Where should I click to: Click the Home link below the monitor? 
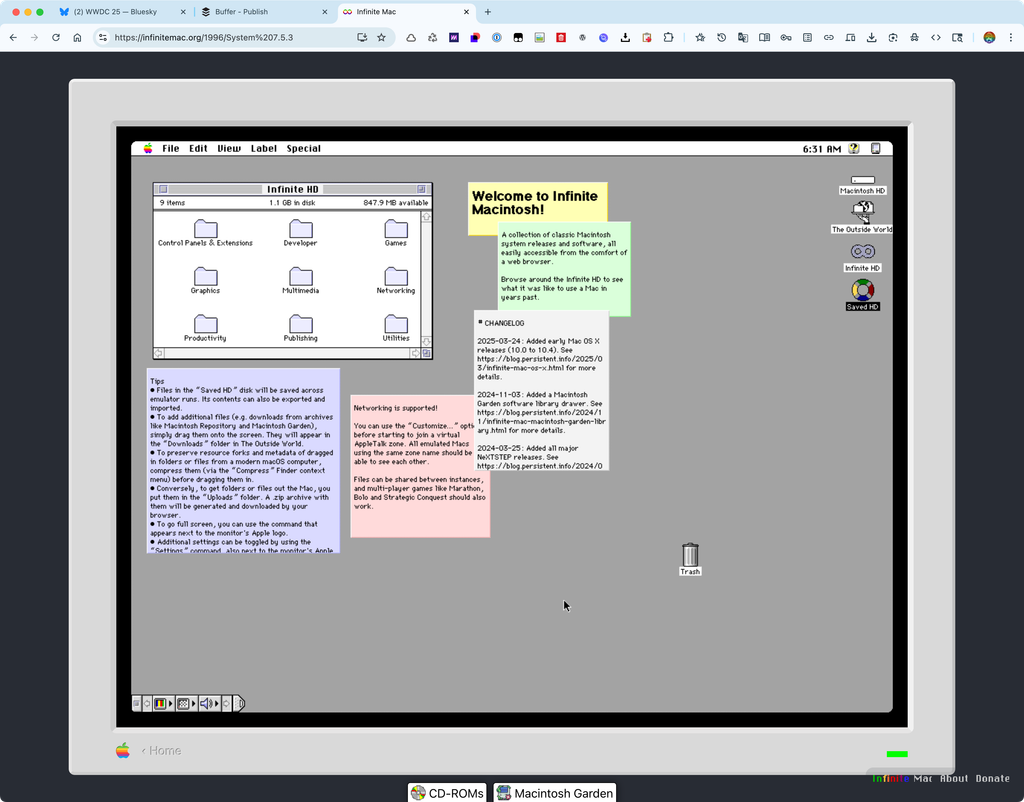(161, 750)
